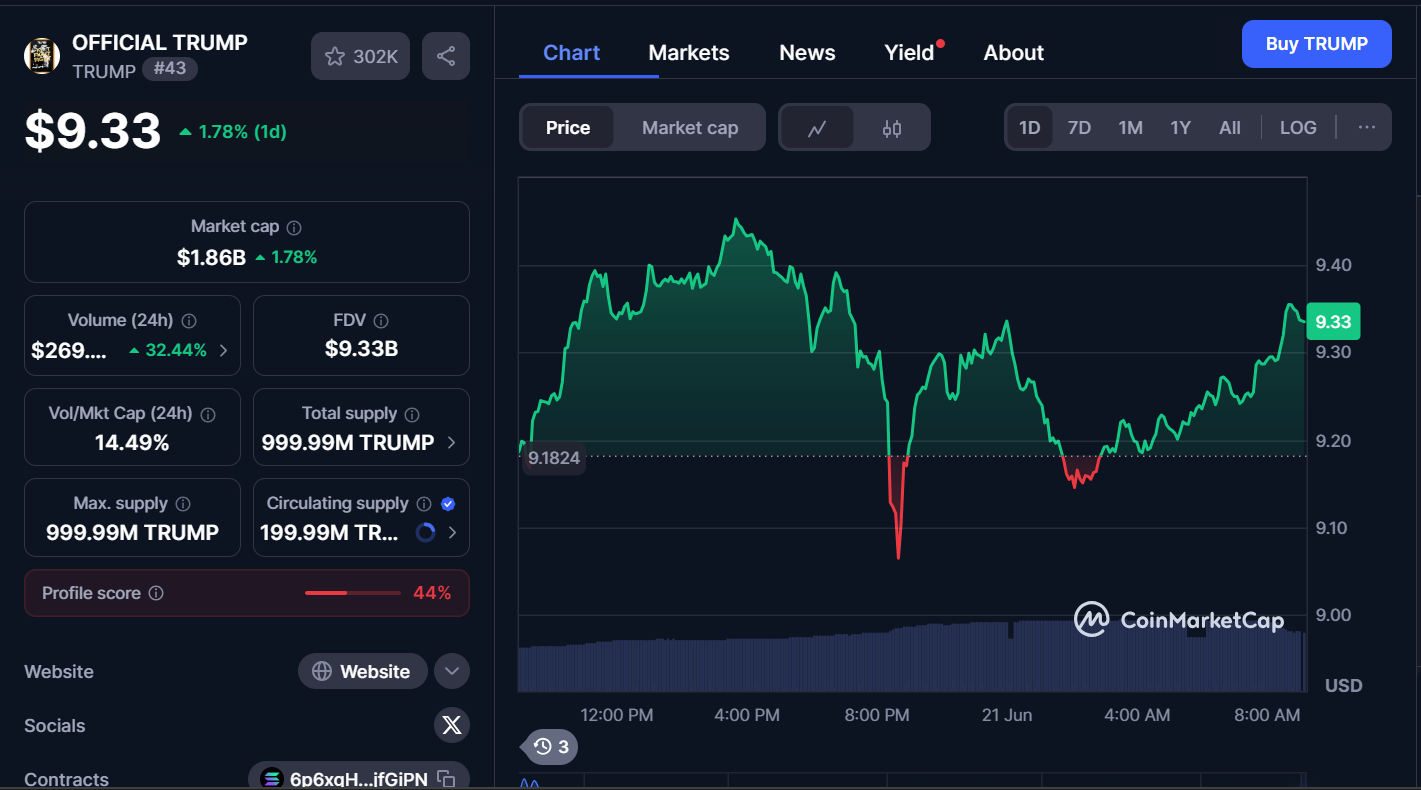Click the blue verified badge on Circulating supply

point(448,504)
